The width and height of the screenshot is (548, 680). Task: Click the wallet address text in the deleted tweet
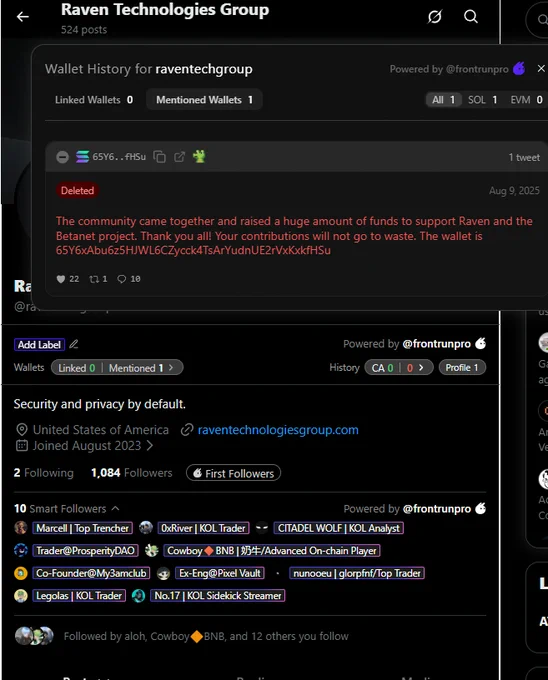pos(193,250)
